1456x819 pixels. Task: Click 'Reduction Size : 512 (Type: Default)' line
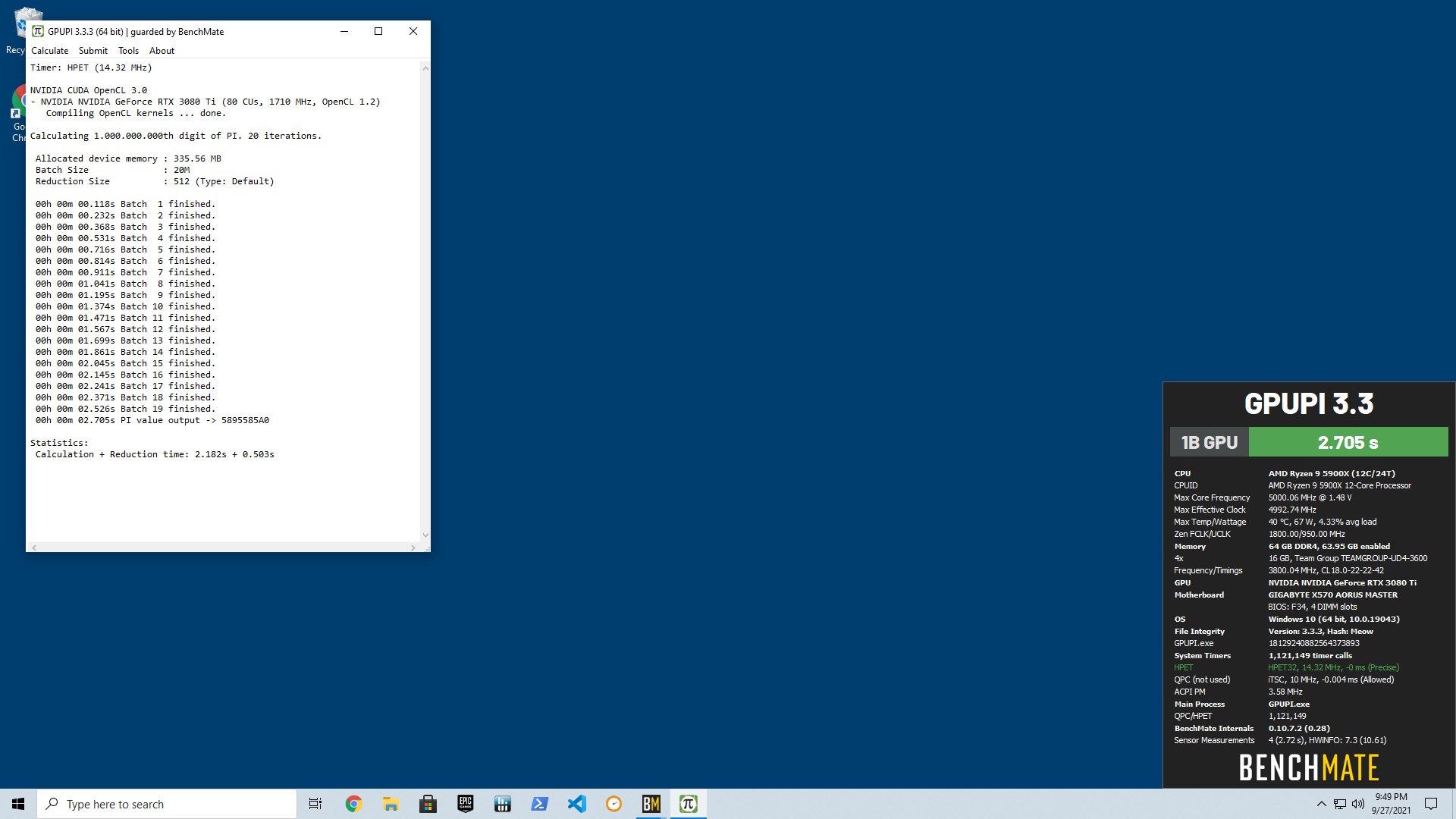click(x=155, y=181)
